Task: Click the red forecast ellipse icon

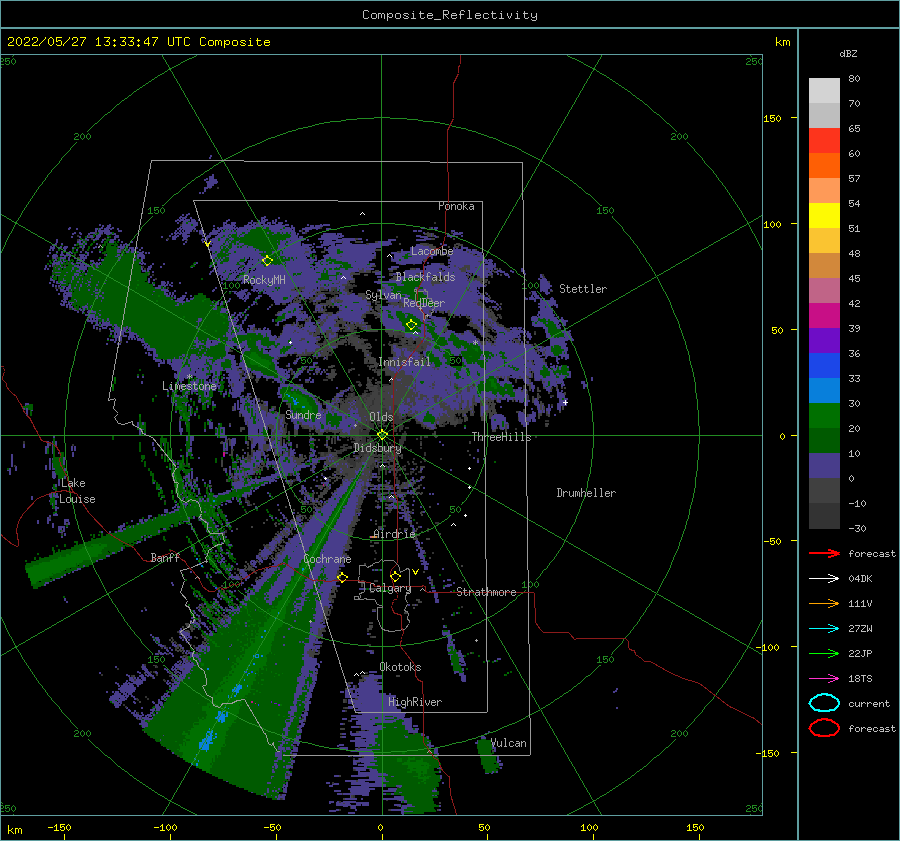Action: 824,728
